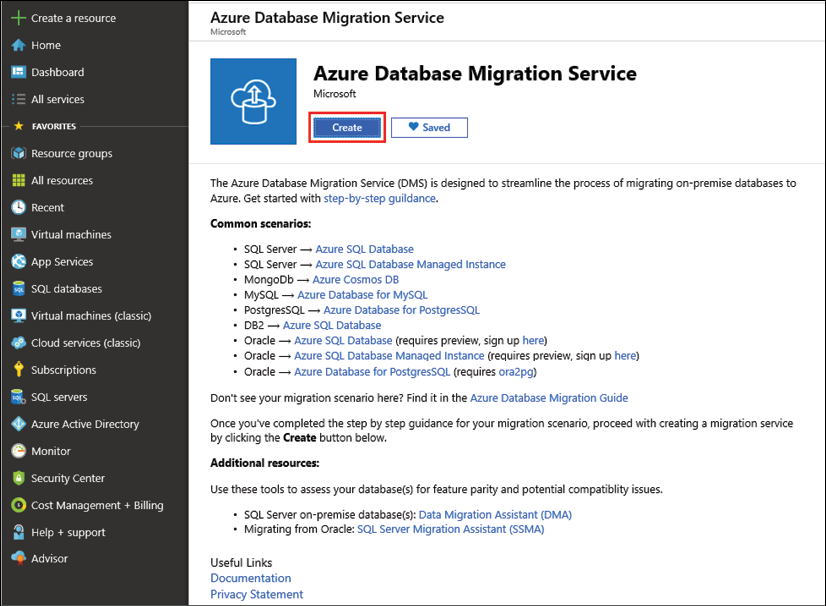Open Azure Database for PostgresSQL link for PostgresSQL source
This screenshot has width=826, height=606.
(401, 310)
